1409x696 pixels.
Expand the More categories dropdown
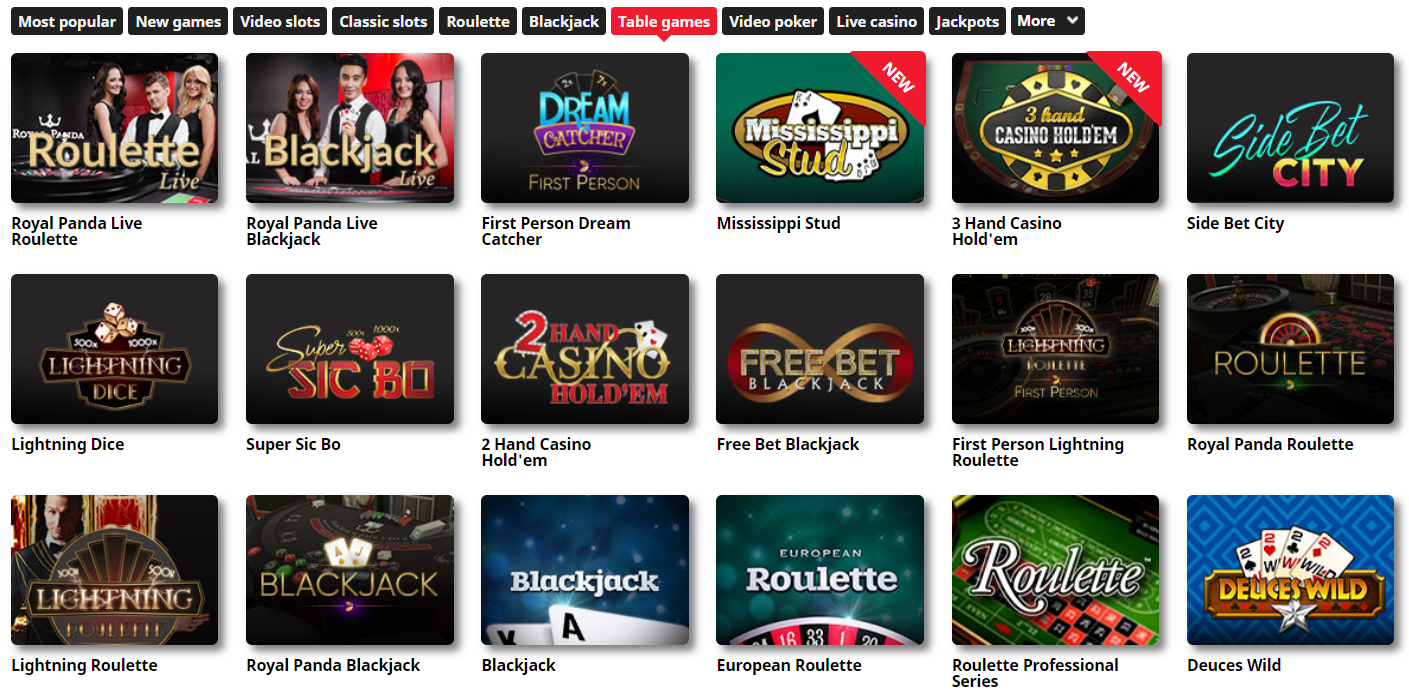1048,21
